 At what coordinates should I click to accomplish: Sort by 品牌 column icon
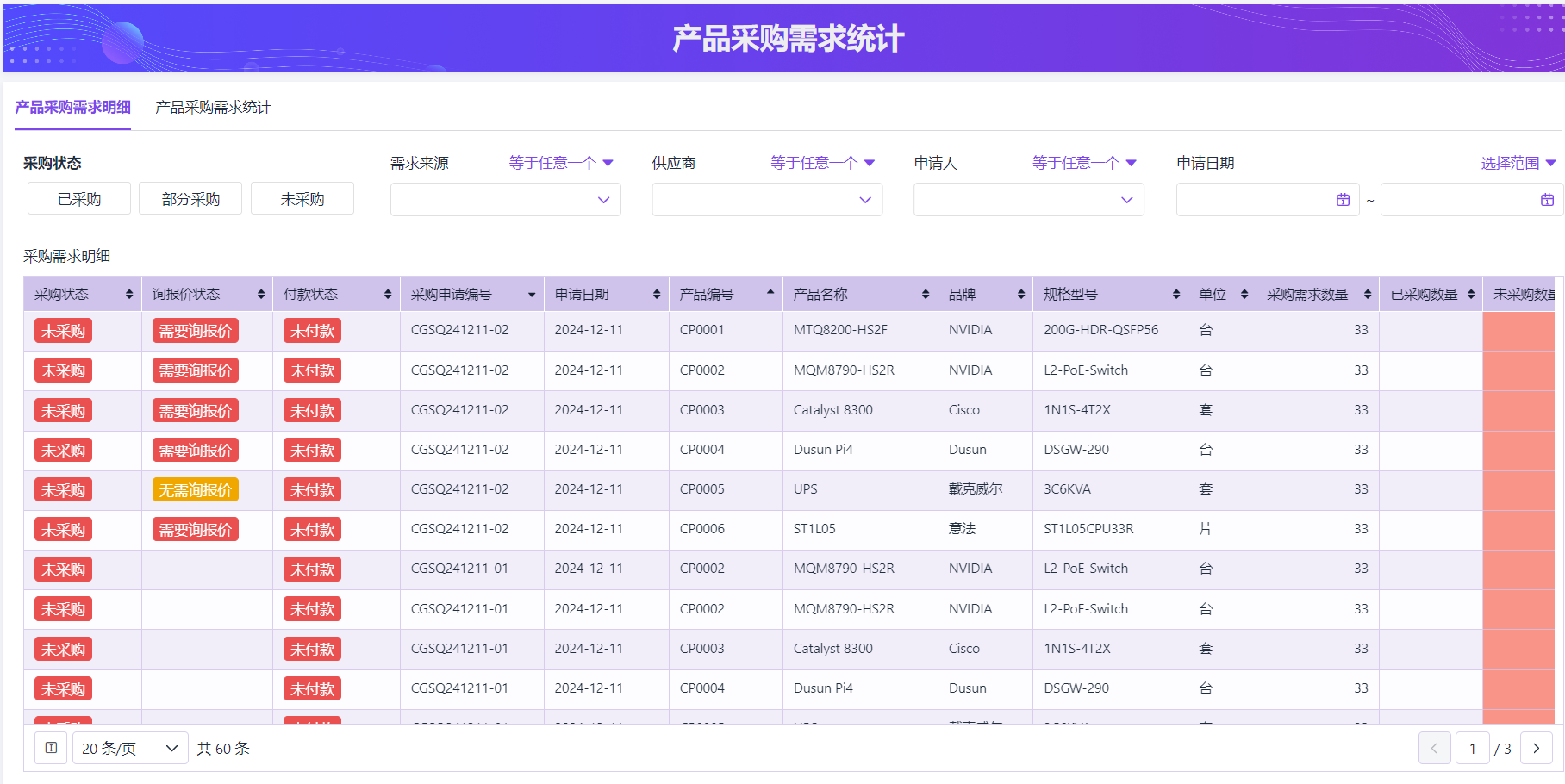click(1021, 295)
